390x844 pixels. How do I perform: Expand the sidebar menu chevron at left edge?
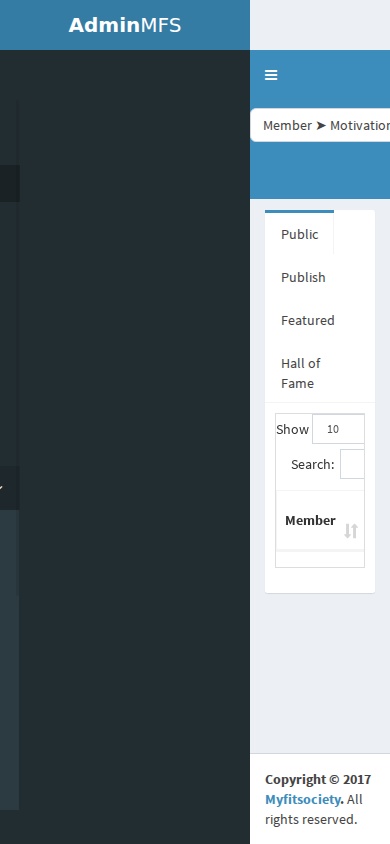coord(2,488)
